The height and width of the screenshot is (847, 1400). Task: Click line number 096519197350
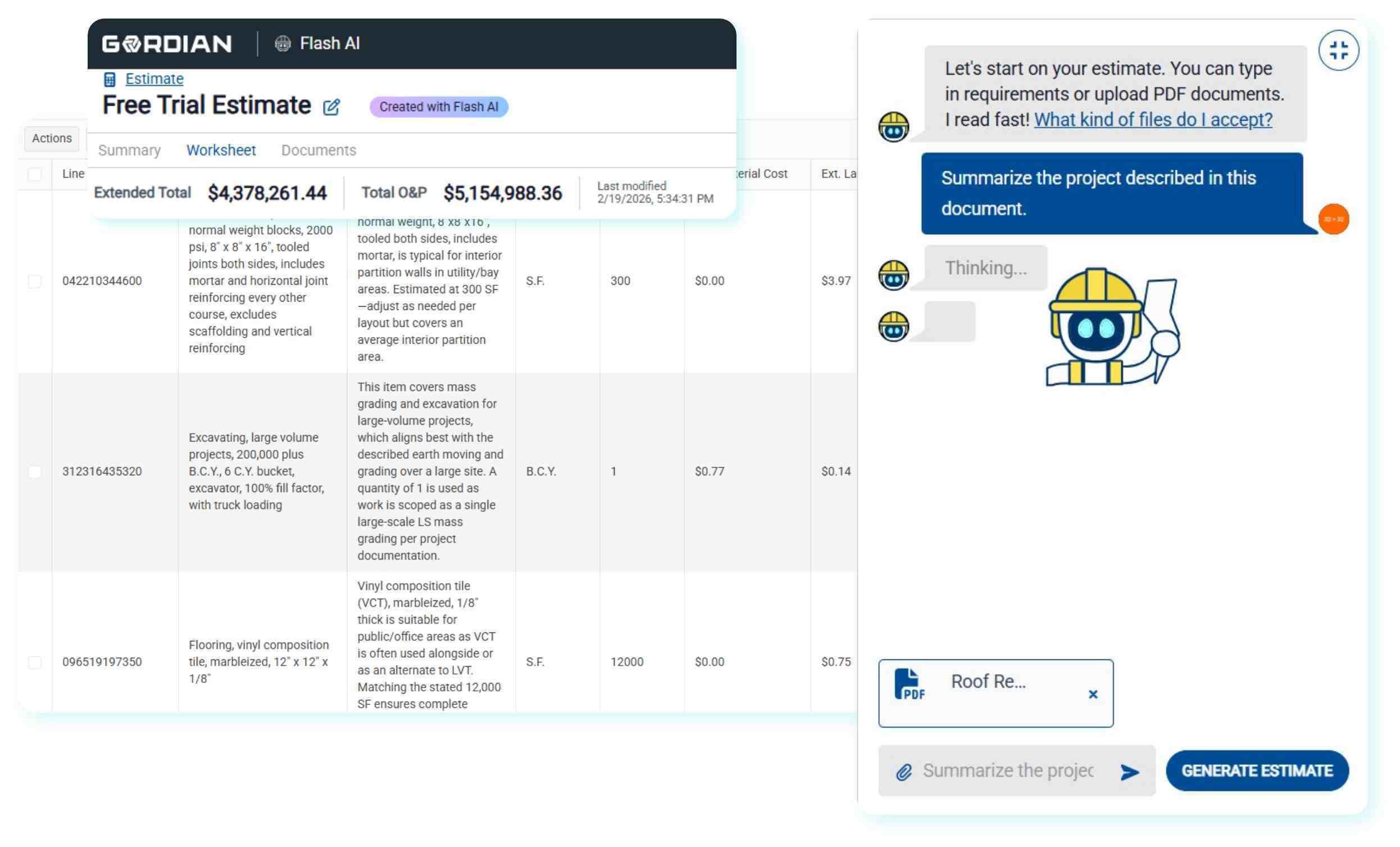coord(102,662)
